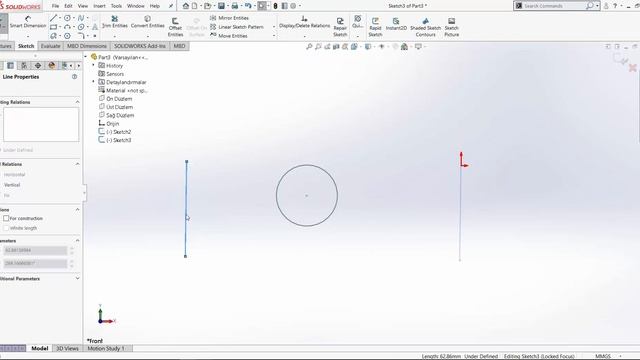Click Convert Entities
This screenshot has height=360, width=640.
(147, 22)
